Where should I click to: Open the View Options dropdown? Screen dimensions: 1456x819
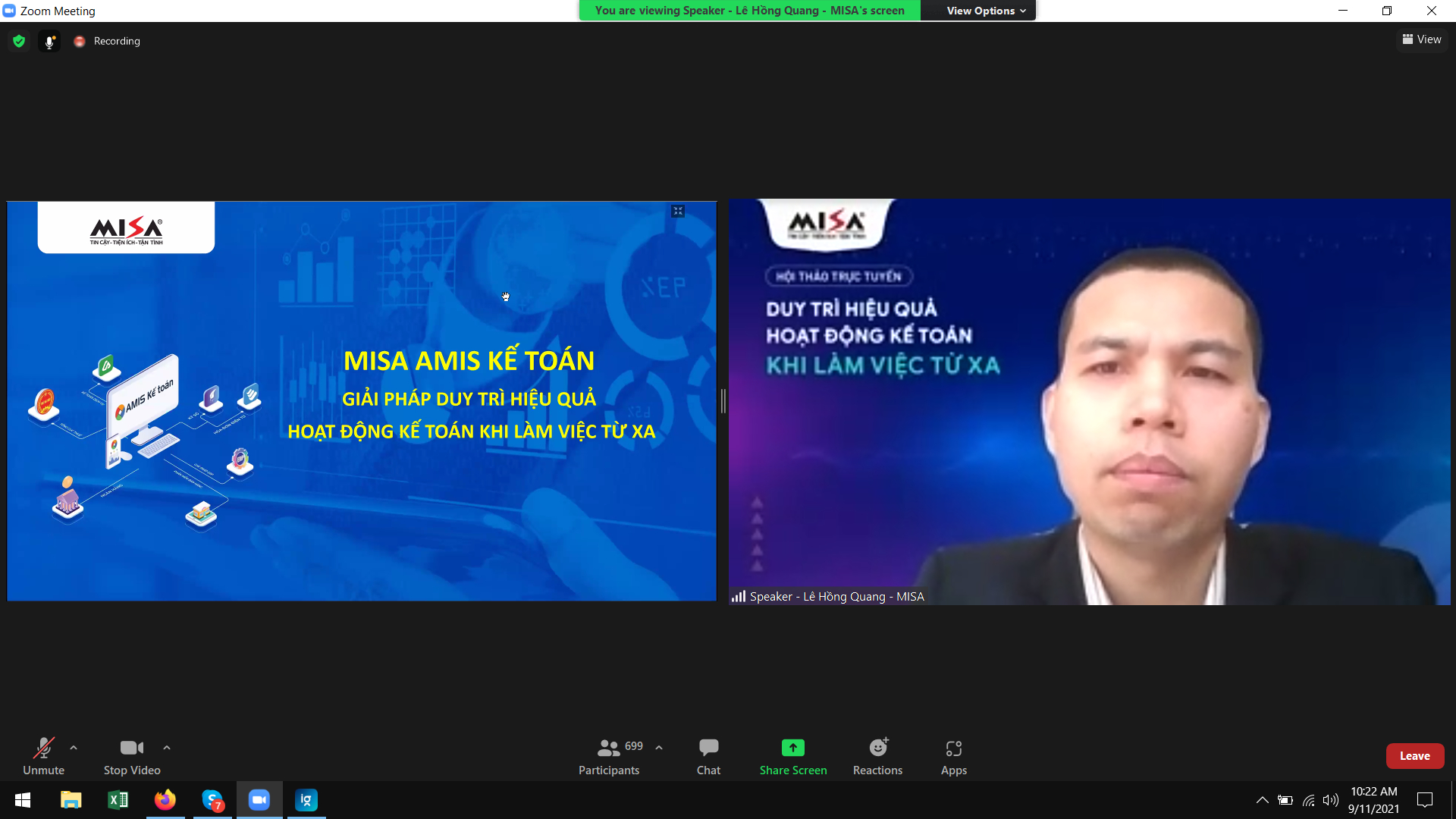pos(985,11)
